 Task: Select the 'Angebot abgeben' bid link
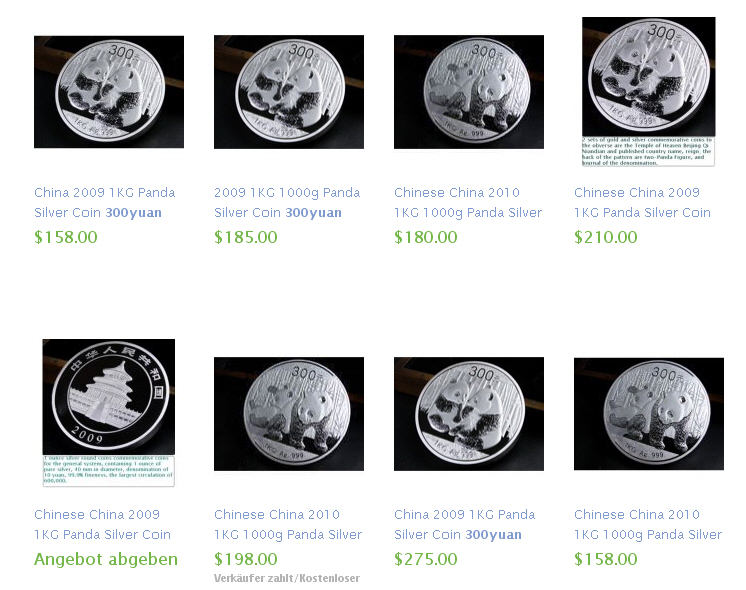106,559
